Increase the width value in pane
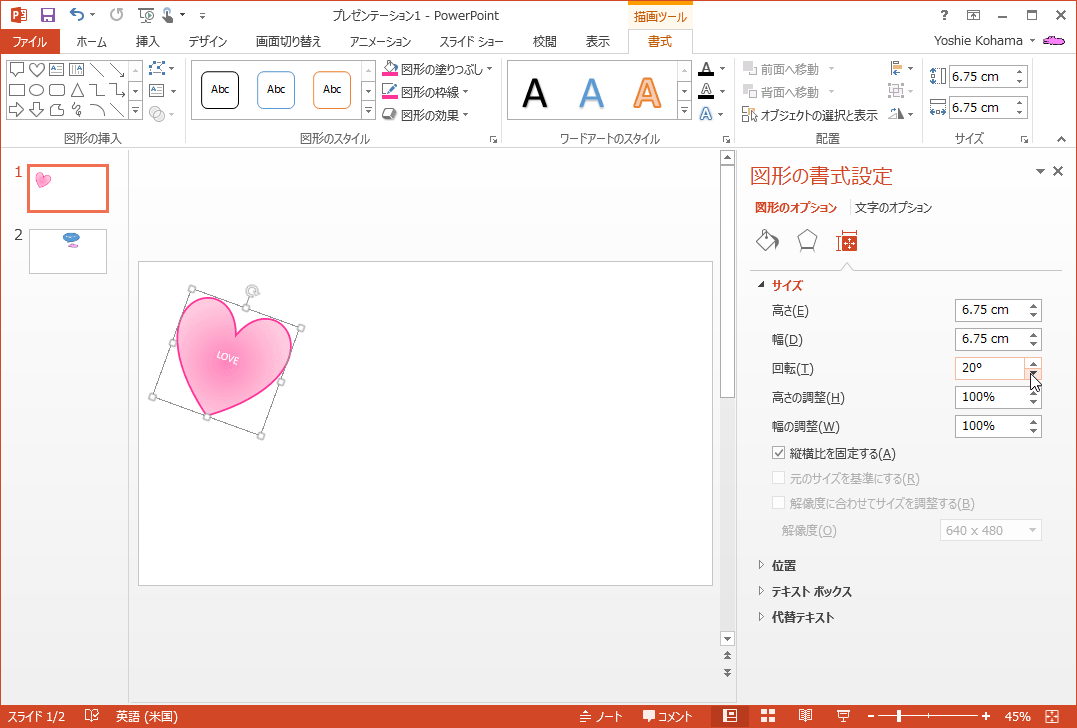Viewport: 1077px width, 728px height. [1033, 334]
